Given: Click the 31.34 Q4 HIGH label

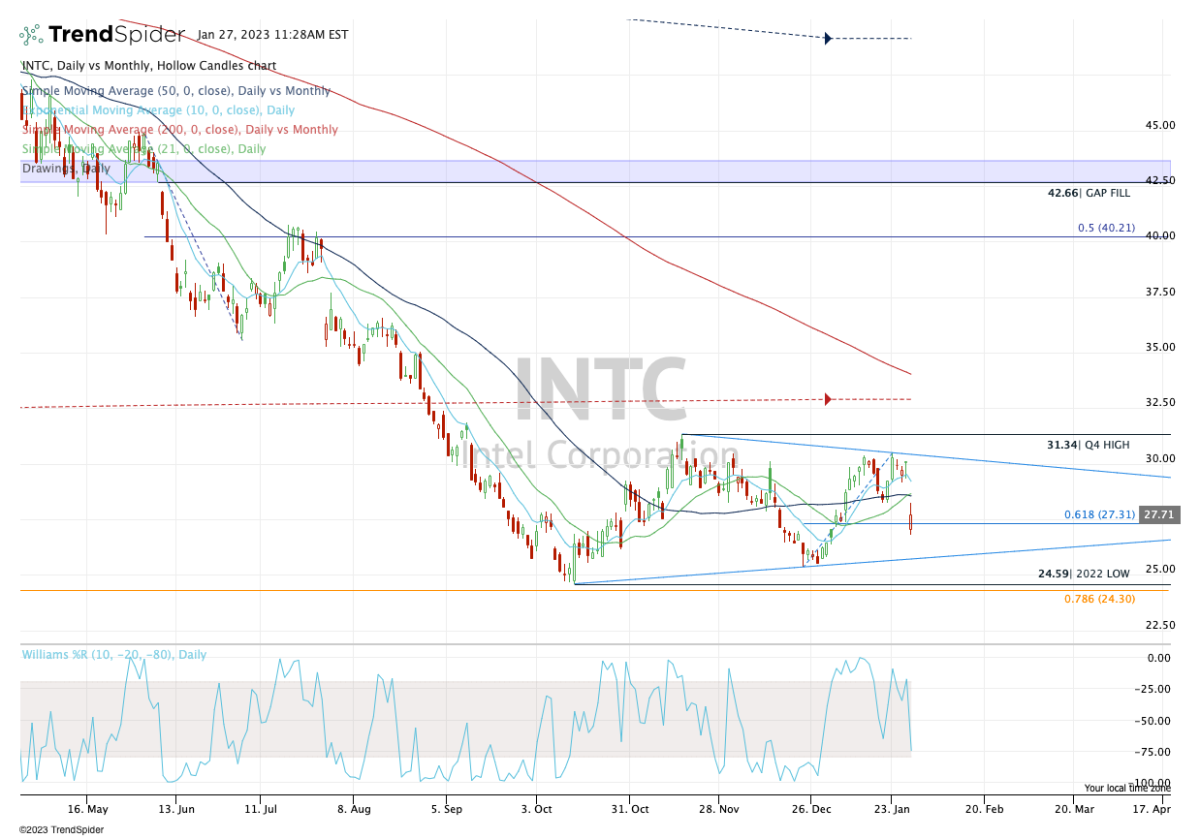Looking at the screenshot, I should tap(1088, 444).
